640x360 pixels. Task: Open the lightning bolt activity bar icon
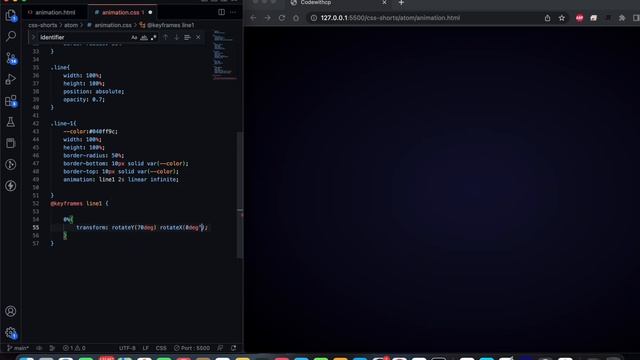[x=11, y=186]
